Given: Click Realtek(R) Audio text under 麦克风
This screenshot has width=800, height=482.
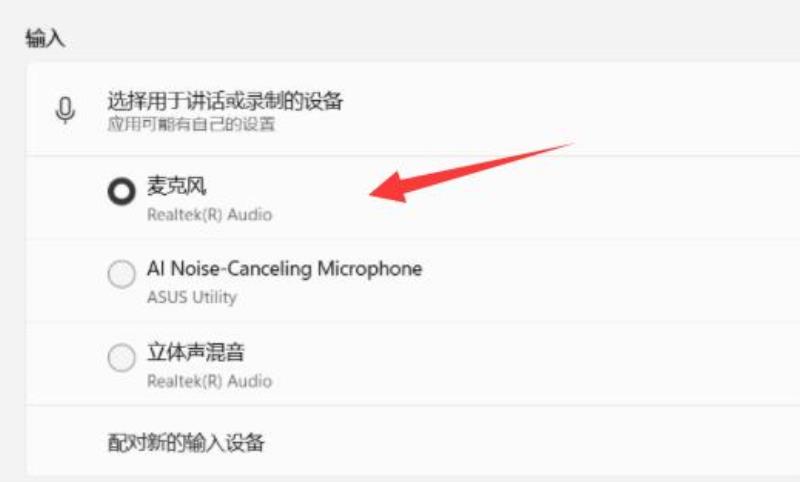Looking at the screenshot, I should pyautogui.click(x=209, y=214).
